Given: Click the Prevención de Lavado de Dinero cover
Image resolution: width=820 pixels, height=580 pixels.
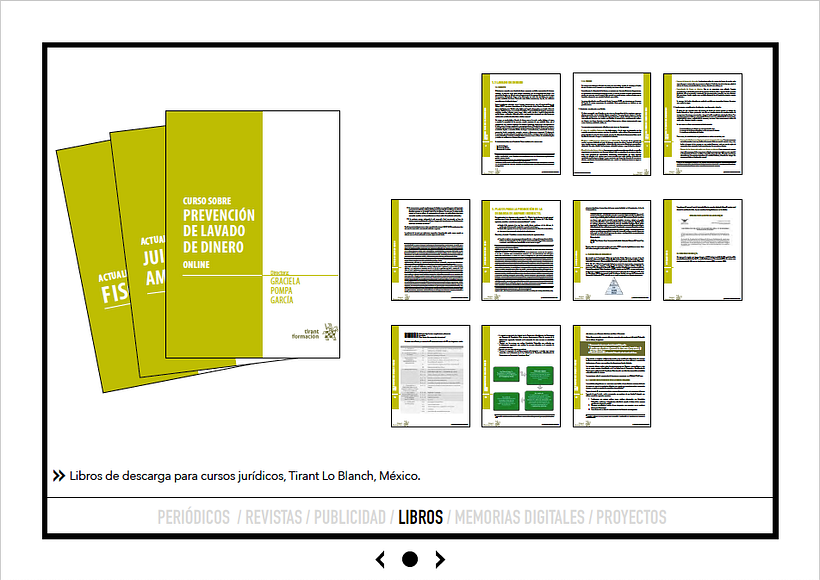Looking at the screenshot, I should coord(253,234).
